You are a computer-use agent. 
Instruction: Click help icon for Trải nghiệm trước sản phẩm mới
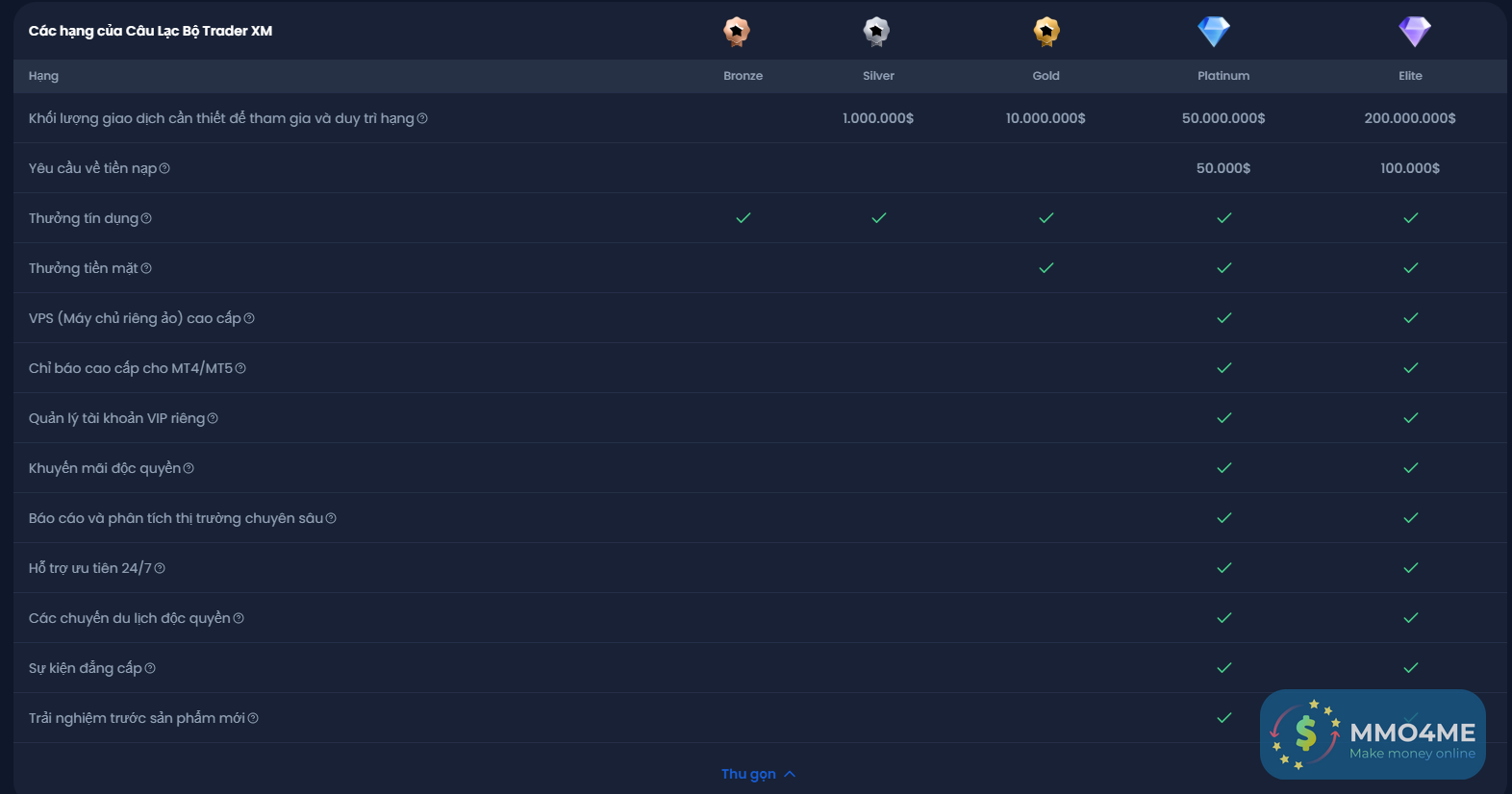[253, 718]
